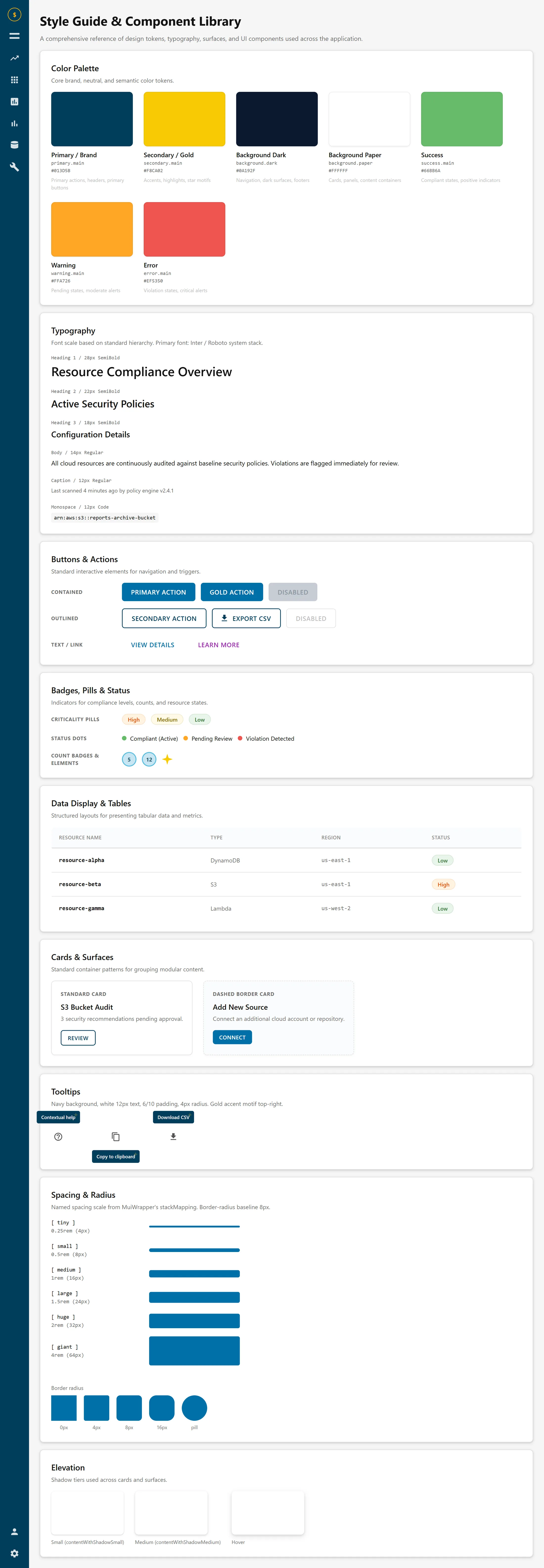This screenshot has width=544, height=1568.
Task: Click the Lambda type cell
Action: point(221,908)
